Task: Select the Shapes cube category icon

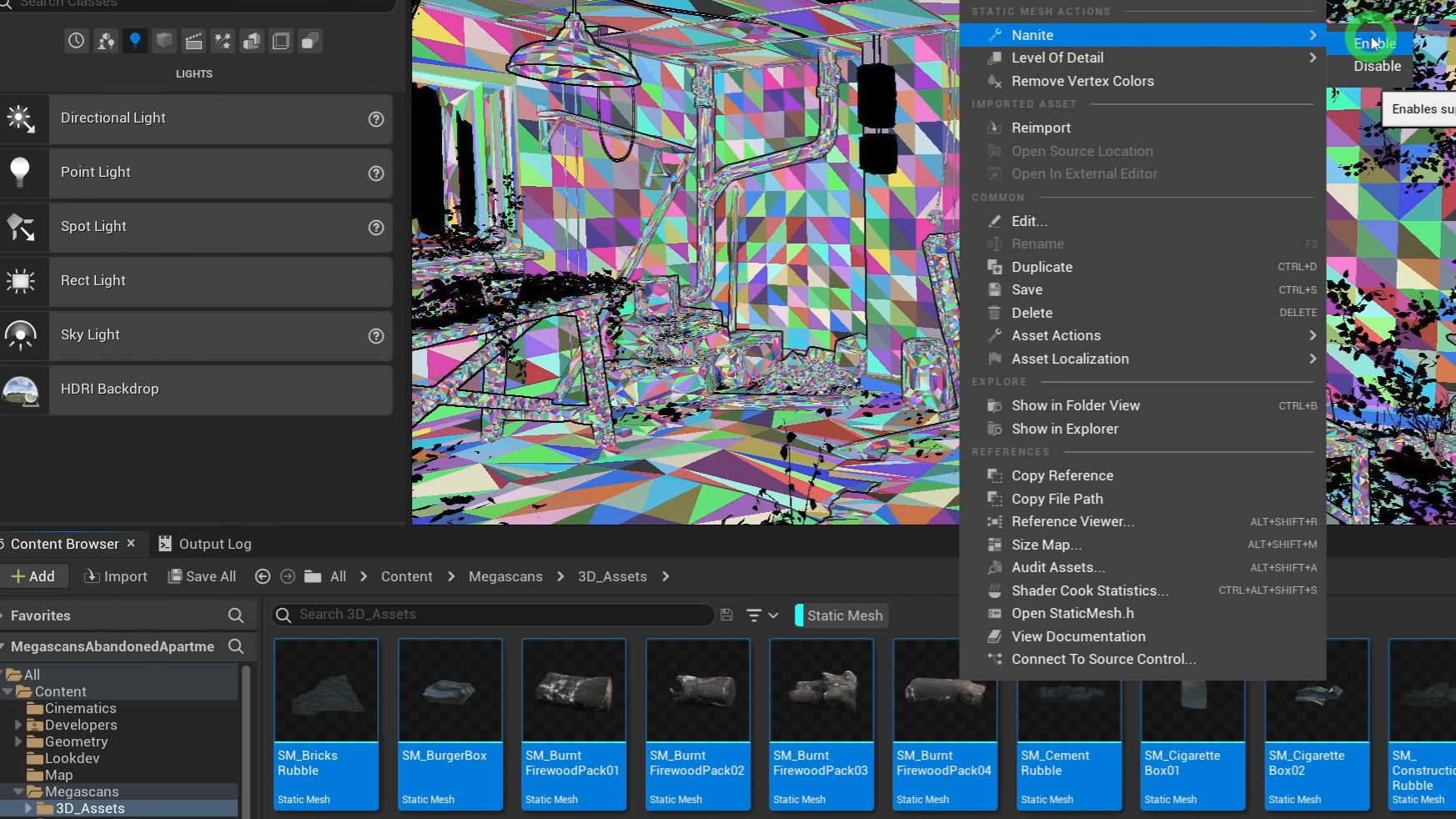Action: coord(164,41)
